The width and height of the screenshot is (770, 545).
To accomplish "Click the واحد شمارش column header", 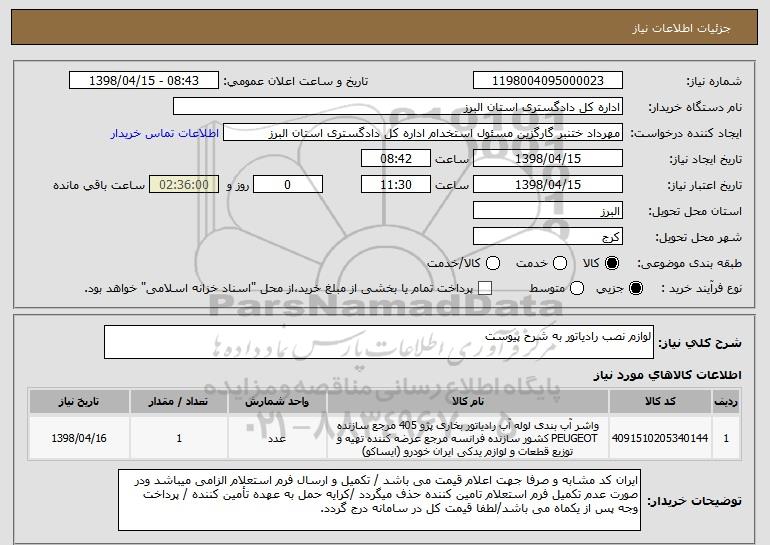I will [277, 402].
